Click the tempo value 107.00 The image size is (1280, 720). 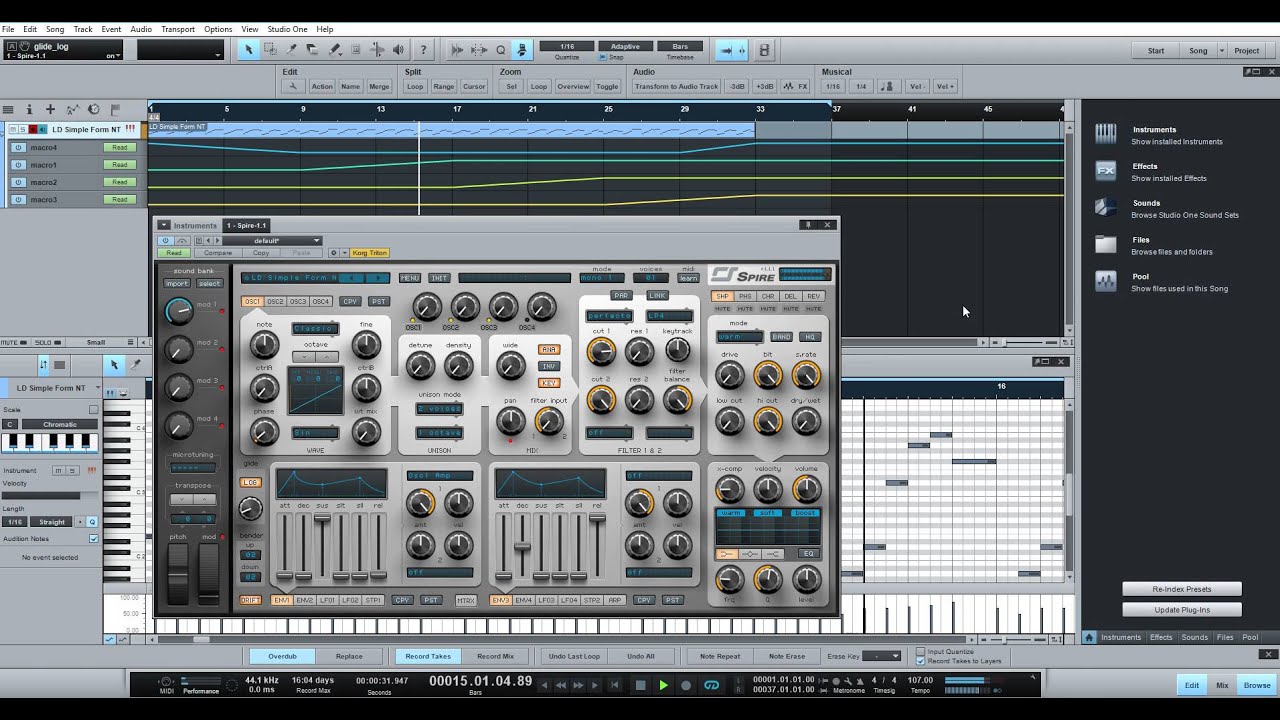tap(920, 680)
